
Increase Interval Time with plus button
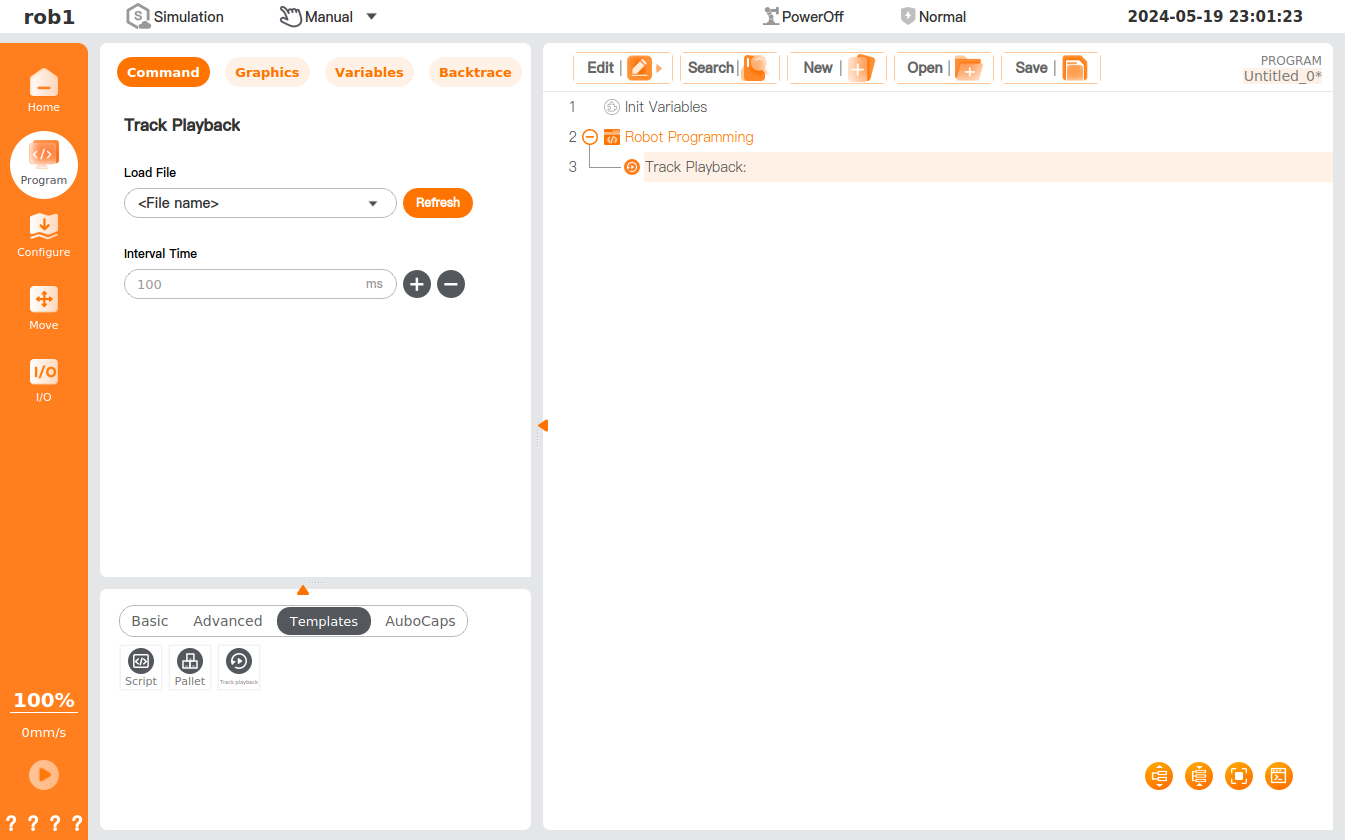click(417, 284)
